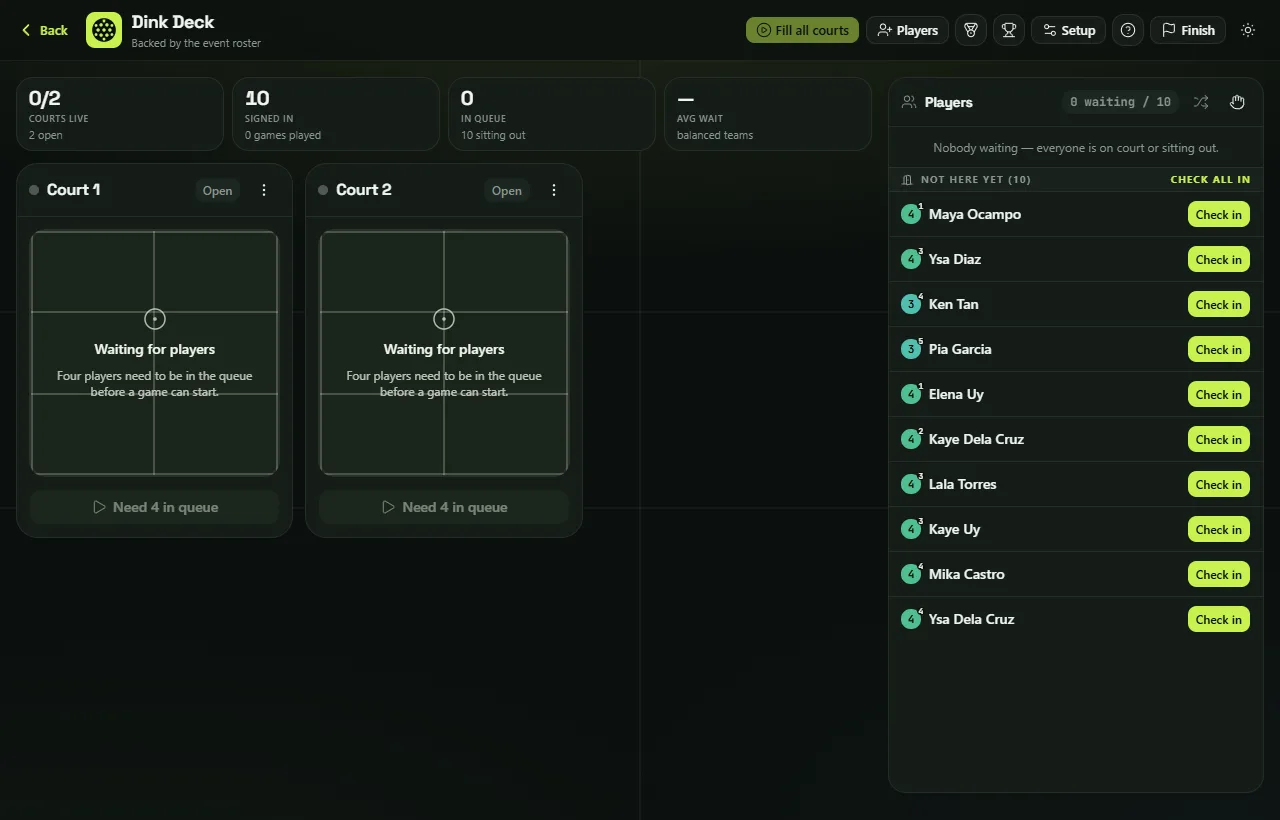This screenshot has width=1280, height=820.
Task: Click the skill badge beside Mika Castro
Action: 911,574
